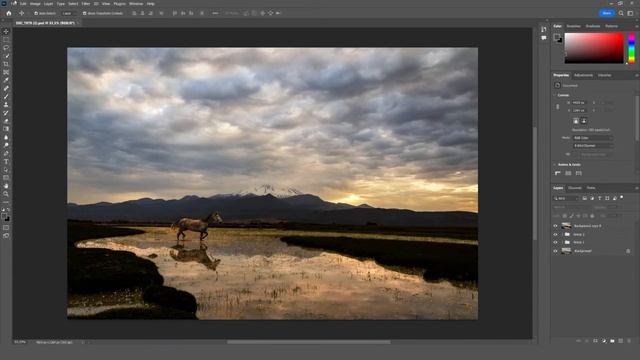Select the Eyedropper tool
The image size is (640, 360).
pyautogui.click(x=6, y=80)
